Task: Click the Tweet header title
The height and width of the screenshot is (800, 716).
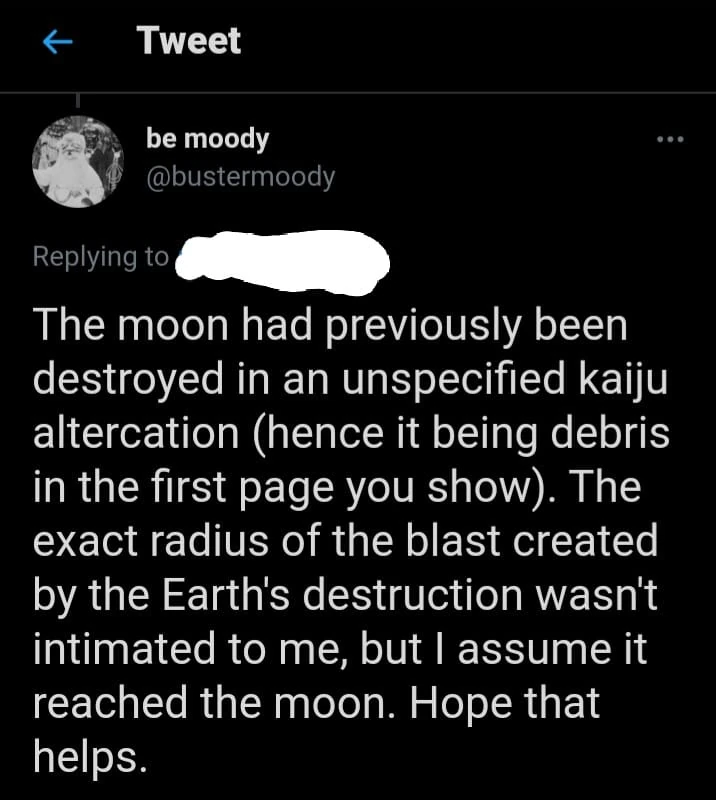Action: tap(189, 40)
